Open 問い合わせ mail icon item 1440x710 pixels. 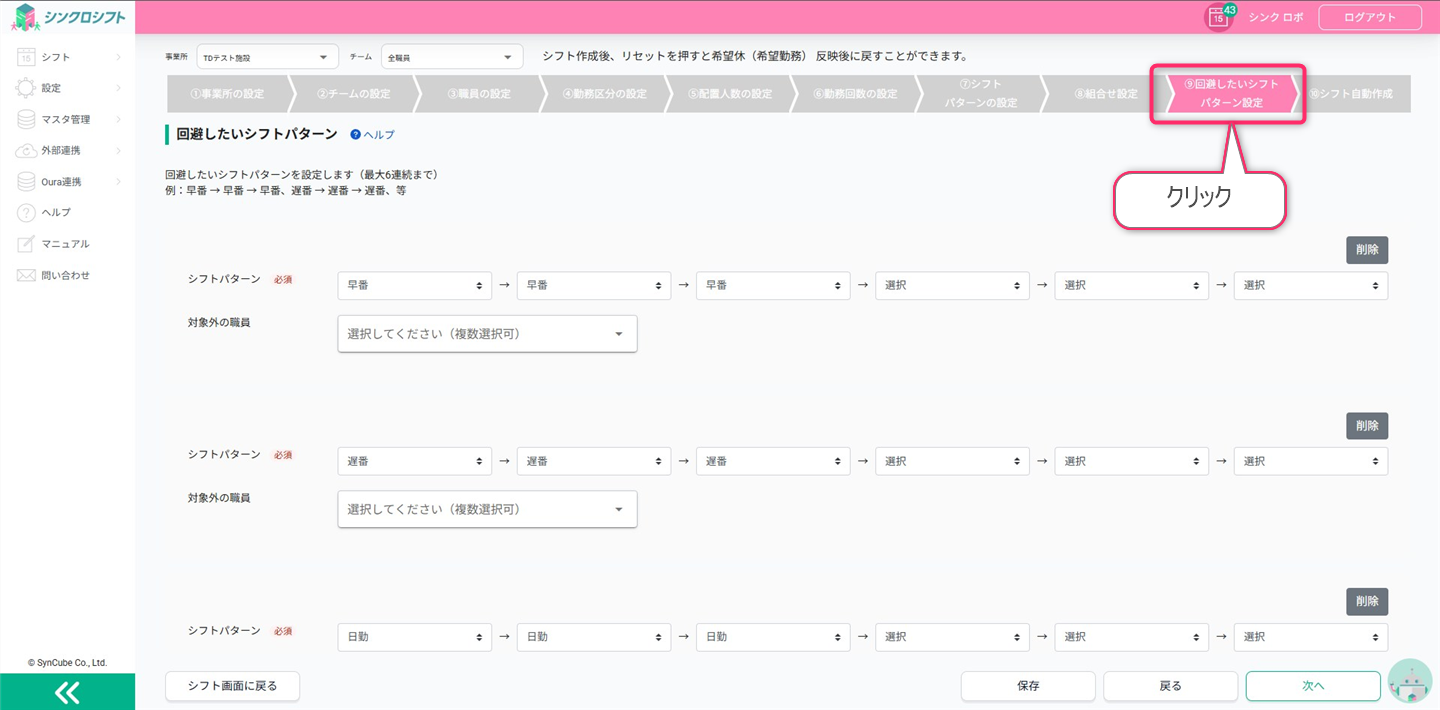pyautogui.click(x=64, y=275)
